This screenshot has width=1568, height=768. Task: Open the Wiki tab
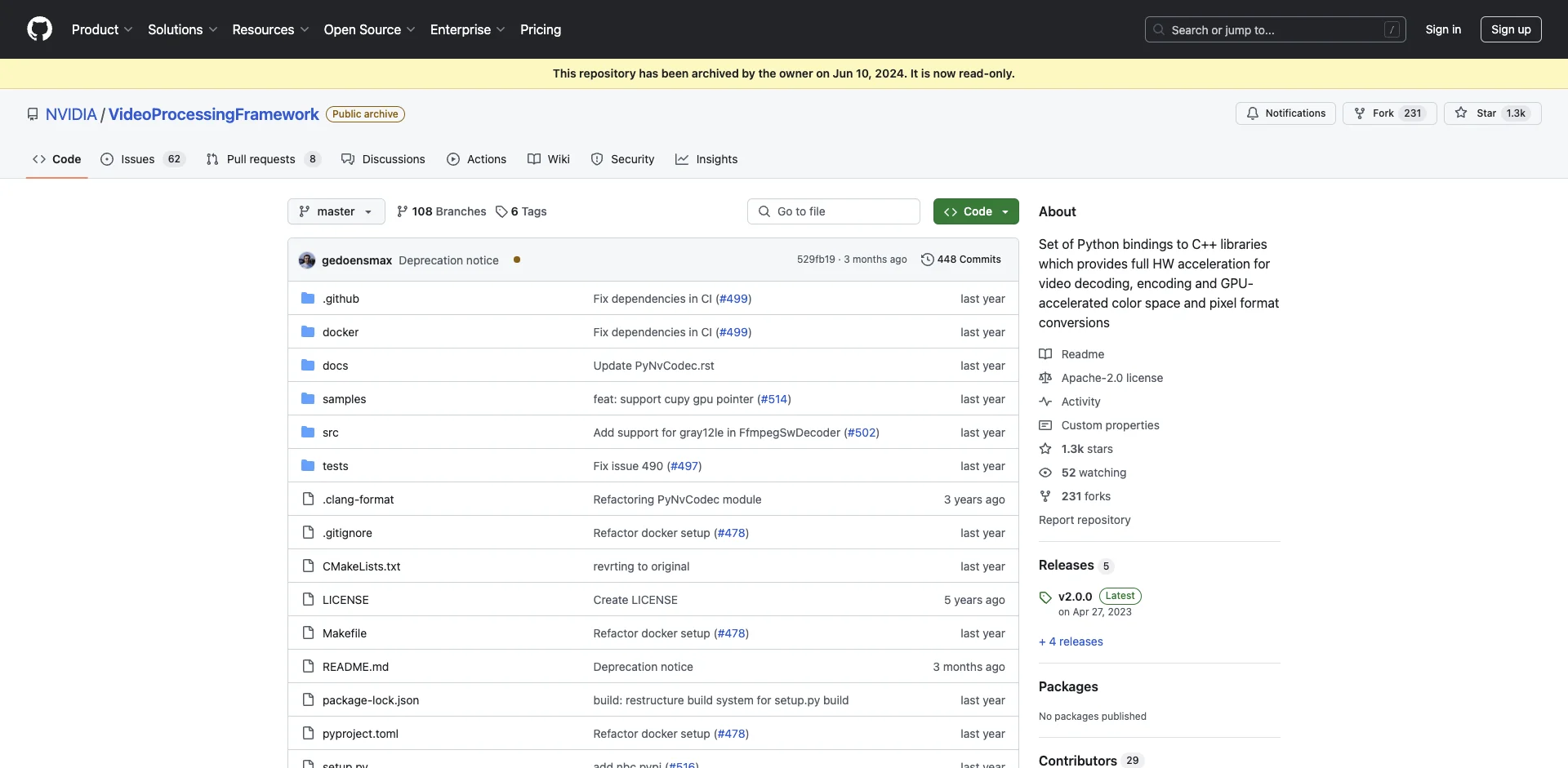pos(549,159)
